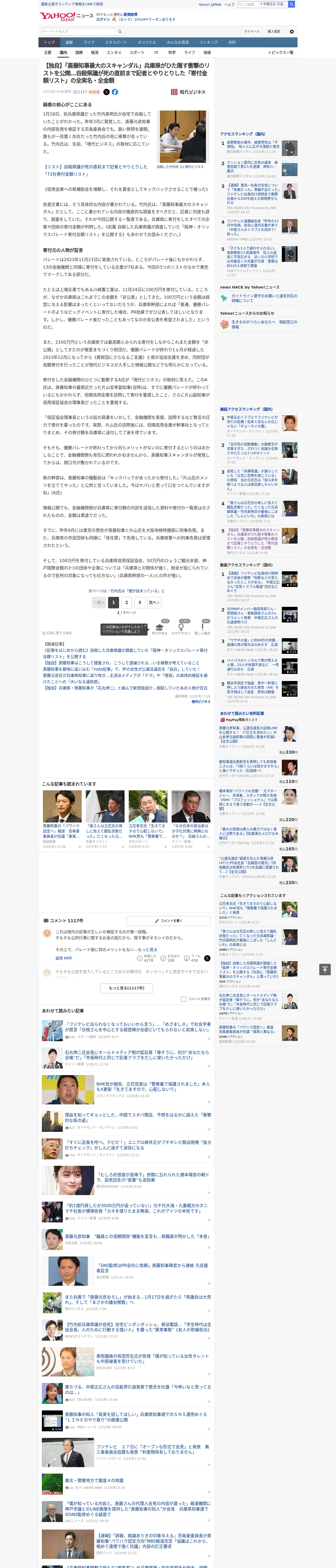Open the ヘルプ link at top

point(229,4)
